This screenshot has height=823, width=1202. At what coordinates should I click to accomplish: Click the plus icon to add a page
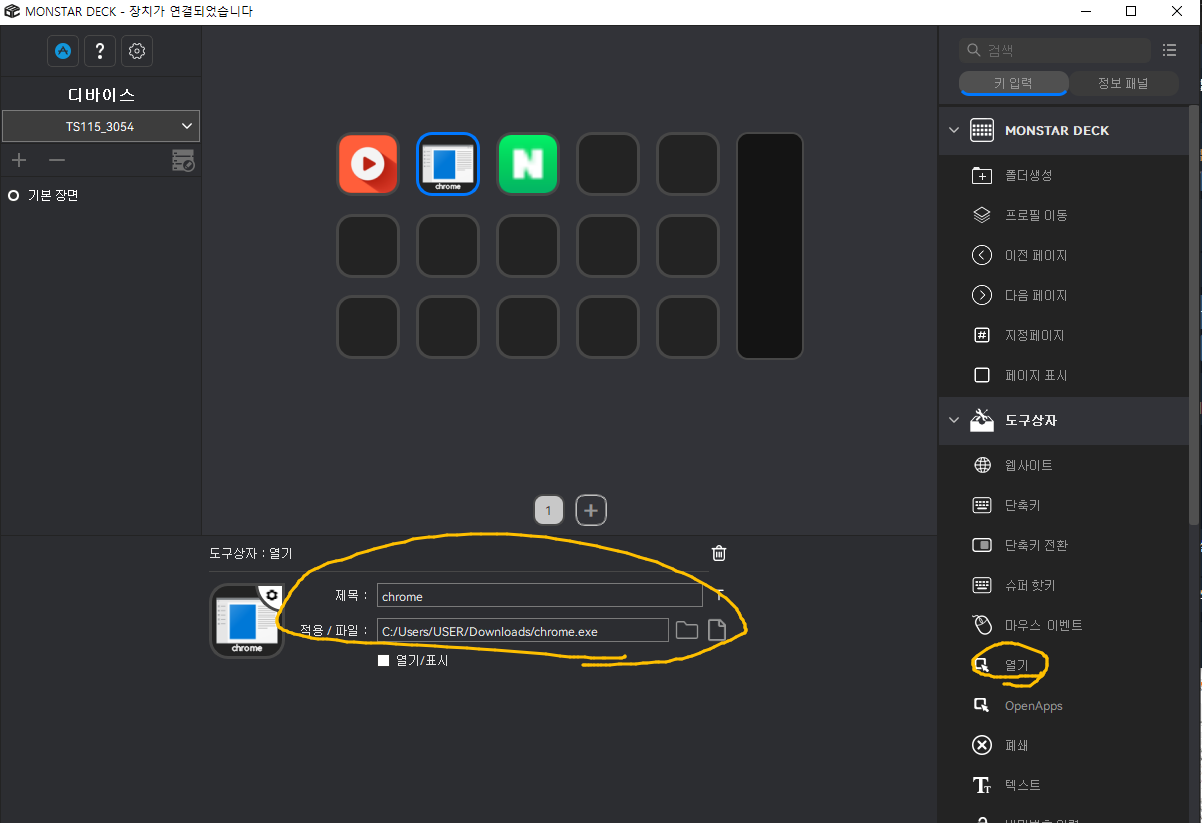tap(591, 510)
